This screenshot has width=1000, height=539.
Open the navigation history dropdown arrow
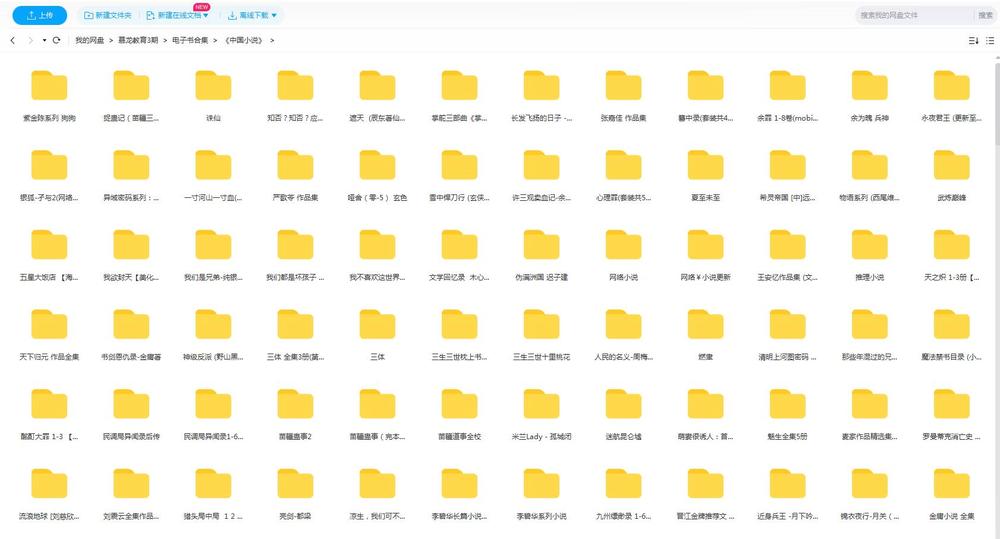click(x=44, y=40)
